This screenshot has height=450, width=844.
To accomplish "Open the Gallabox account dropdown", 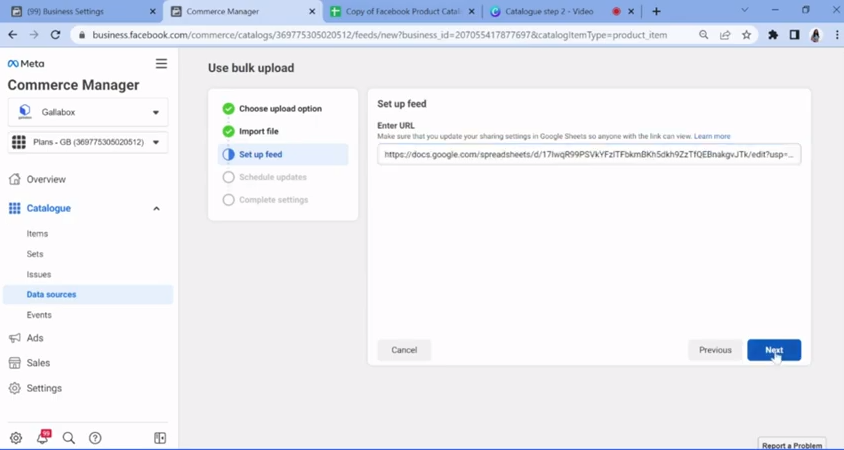I will 88,112.
